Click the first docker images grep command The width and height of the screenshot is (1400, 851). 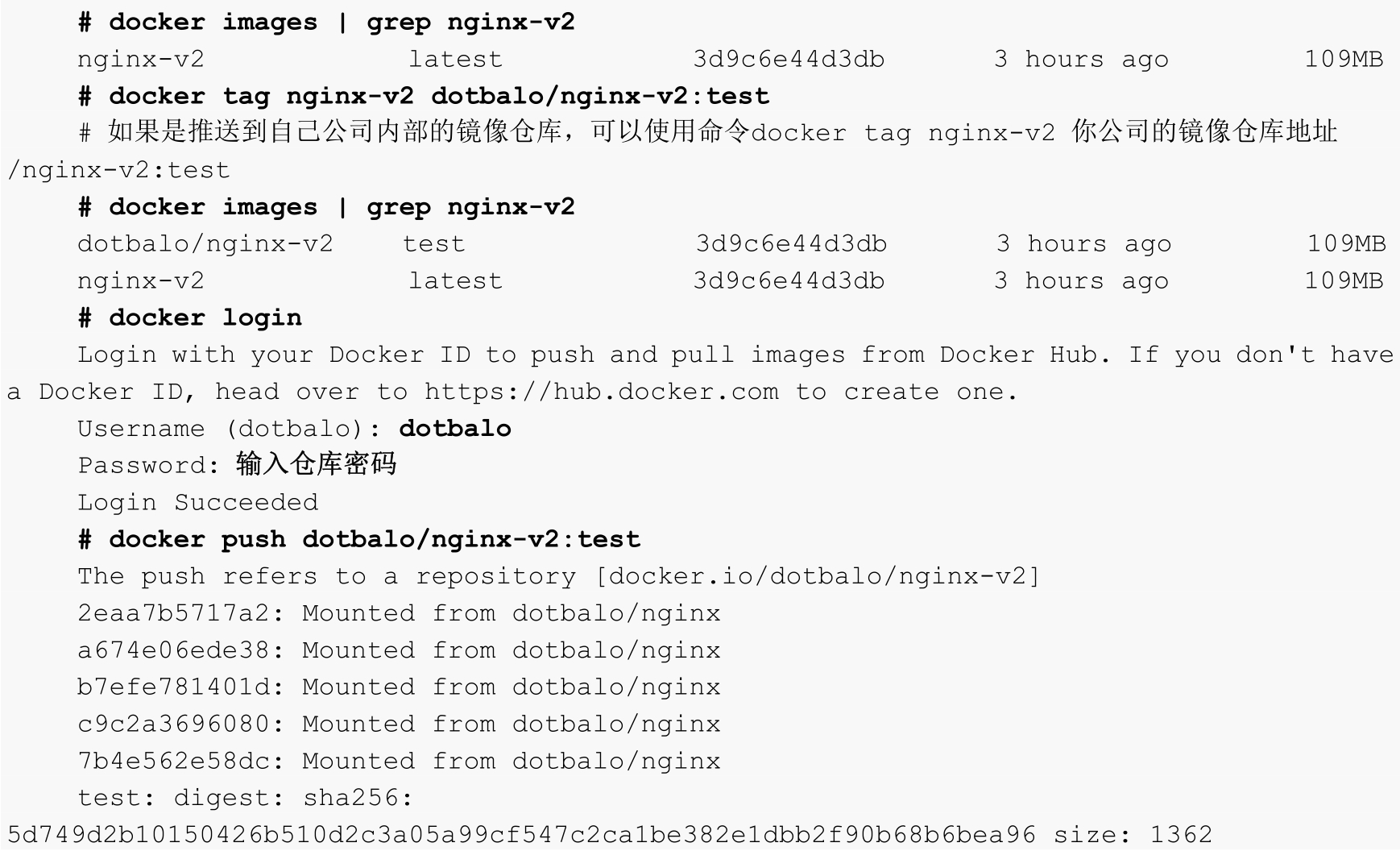[x=326, y=22]
